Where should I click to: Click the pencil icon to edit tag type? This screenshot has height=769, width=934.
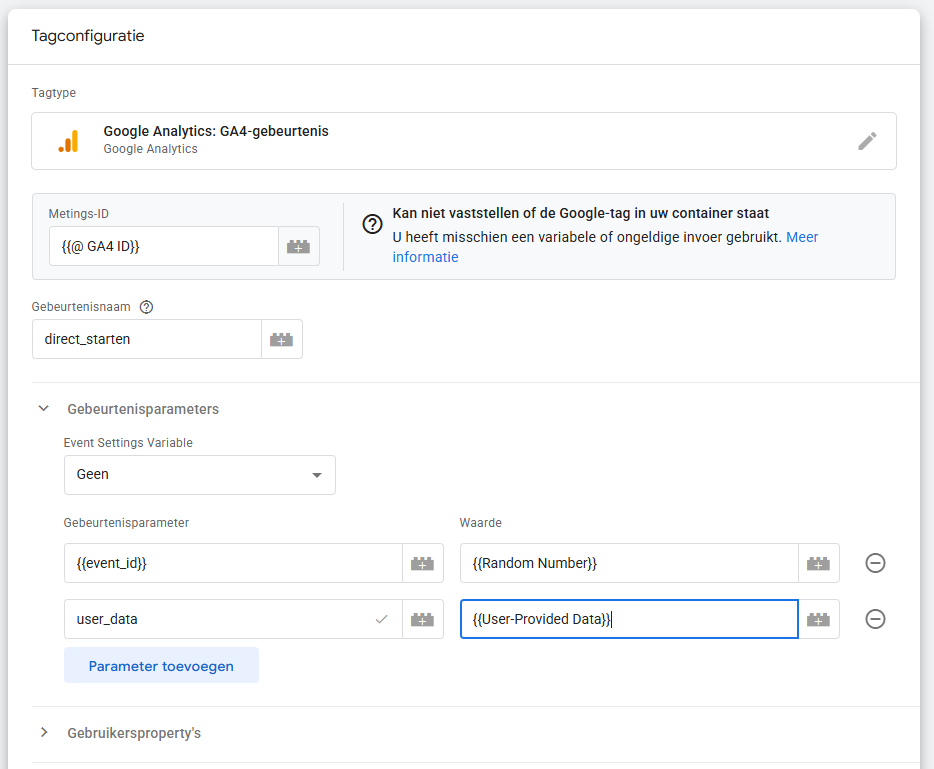(x=867, y=141)
